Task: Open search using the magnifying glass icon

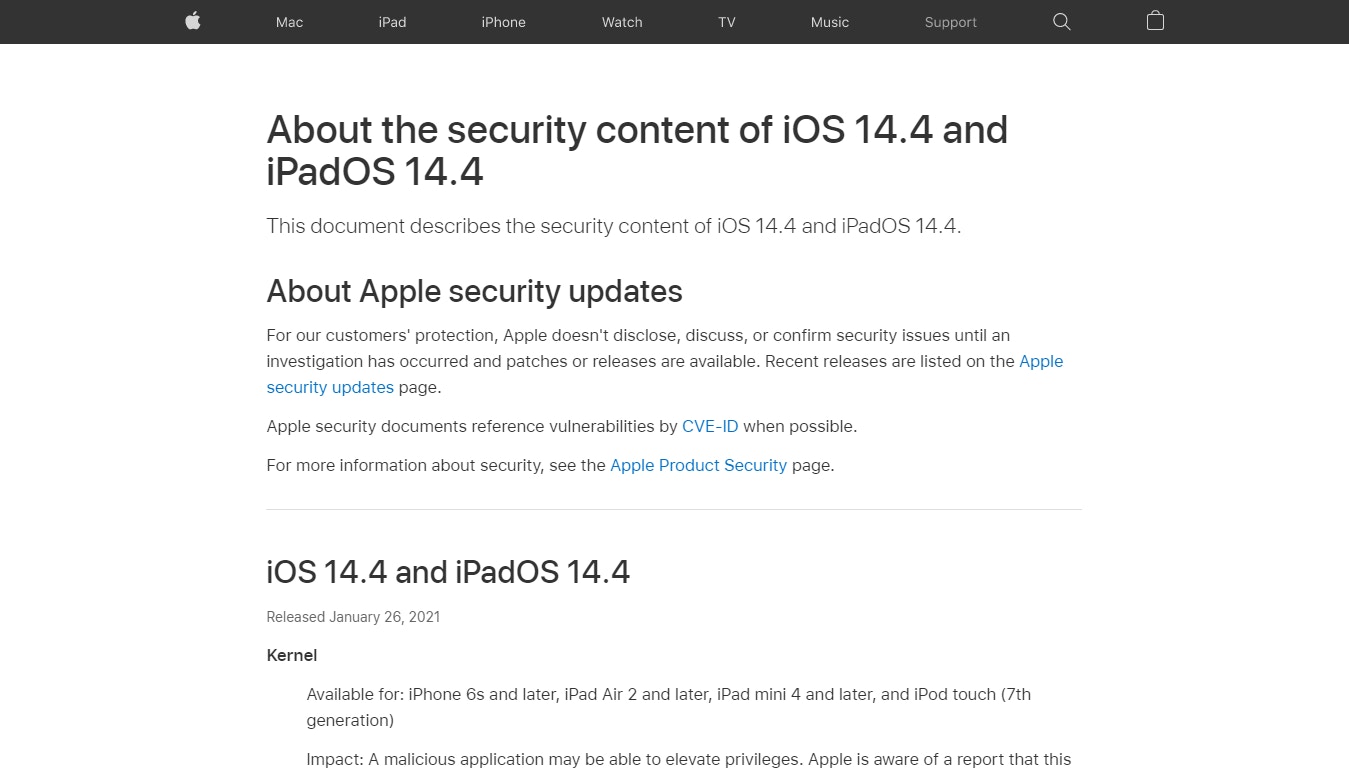Action: 1061,21
